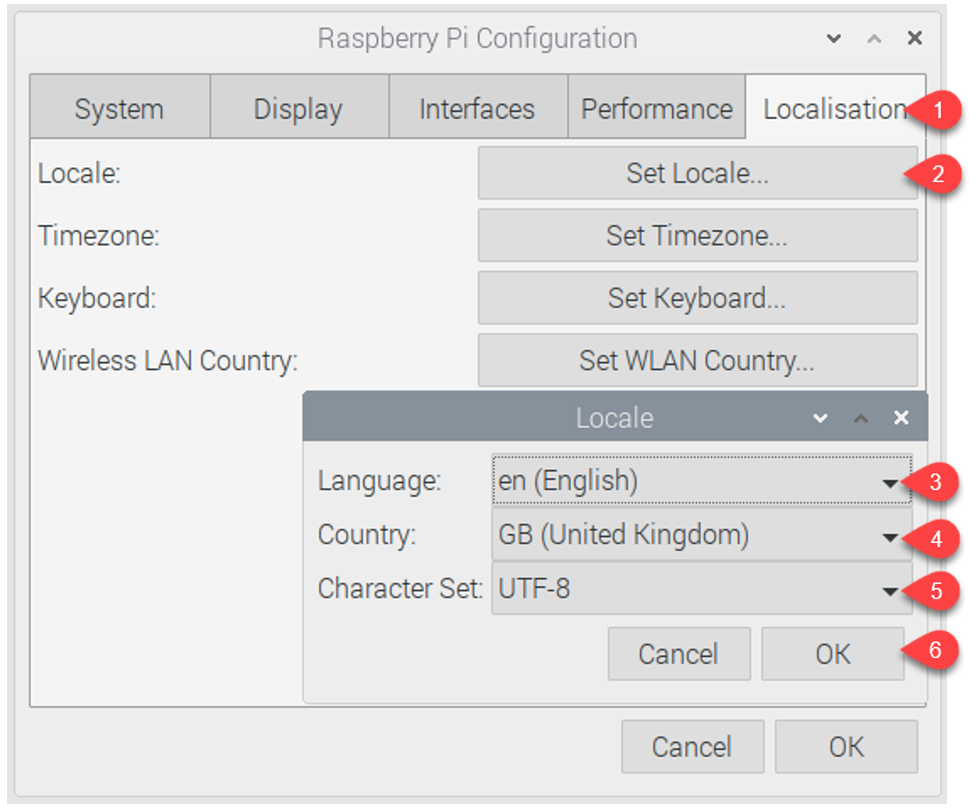Cancel the Locale dialog
Screen dimensions: 969x811
tap(679, 654)
